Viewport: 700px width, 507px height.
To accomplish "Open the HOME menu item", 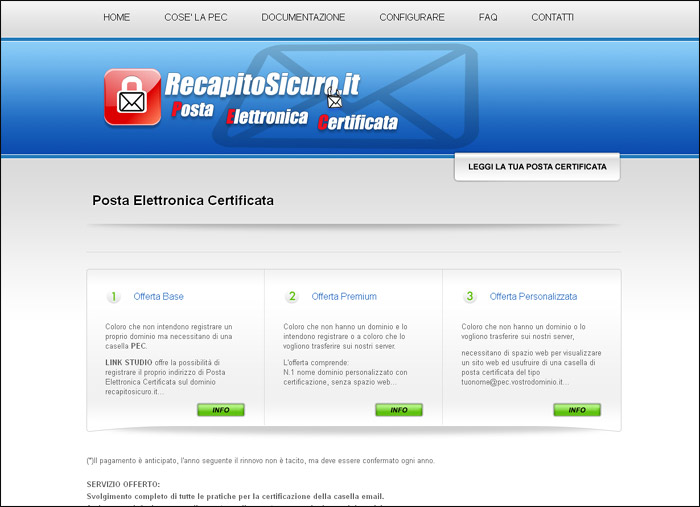I will coord(117,17).
